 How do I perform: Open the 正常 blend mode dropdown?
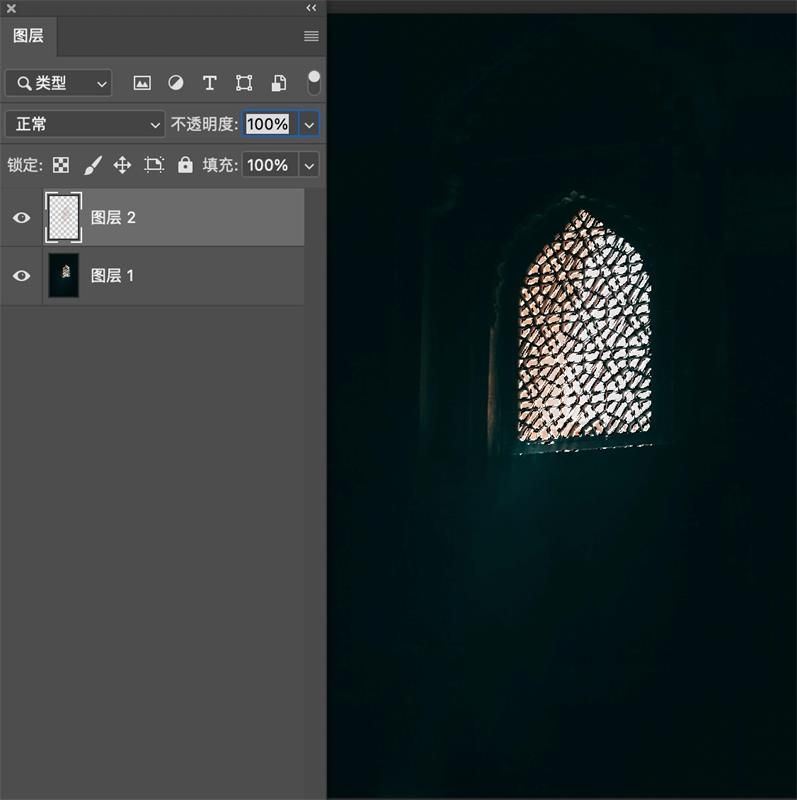(x=84, y=124)
